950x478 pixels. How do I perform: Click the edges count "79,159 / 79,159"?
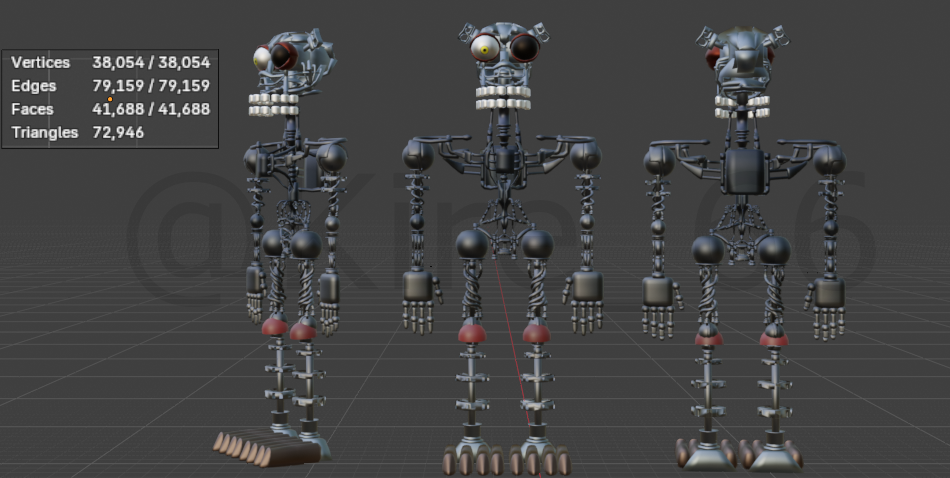click(x=151, y=85)
